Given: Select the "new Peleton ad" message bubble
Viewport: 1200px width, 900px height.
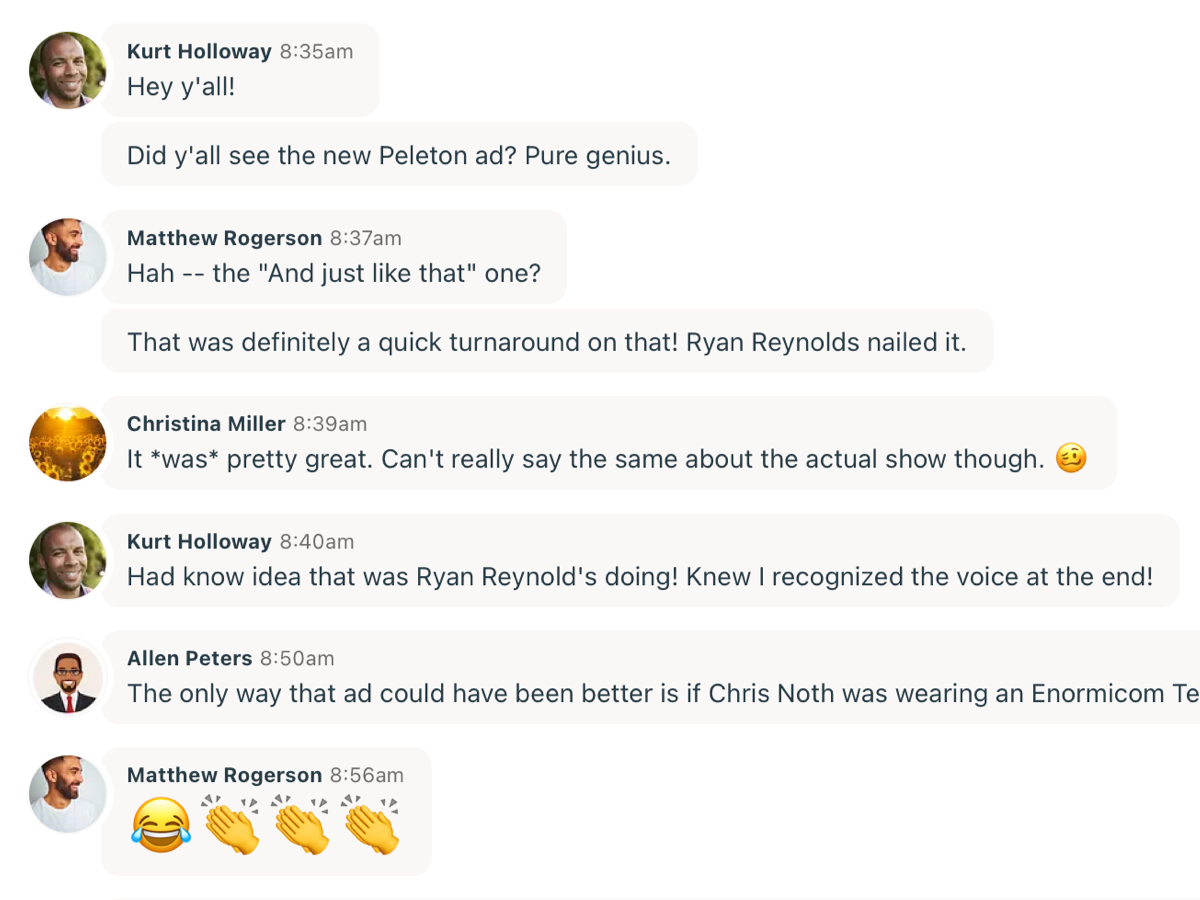Looking at the screenshot, I should tap(398, 155).
